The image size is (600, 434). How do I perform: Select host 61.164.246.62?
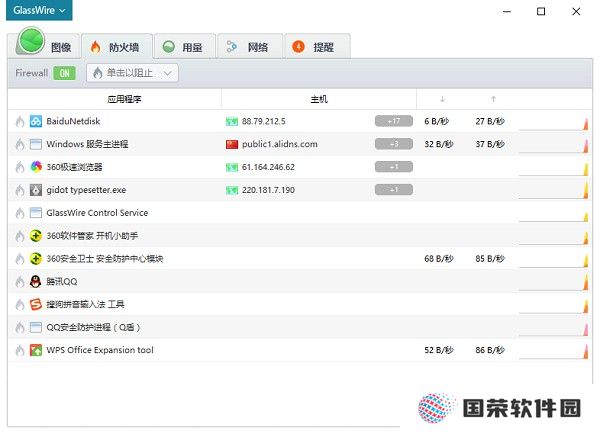point(268,167)
